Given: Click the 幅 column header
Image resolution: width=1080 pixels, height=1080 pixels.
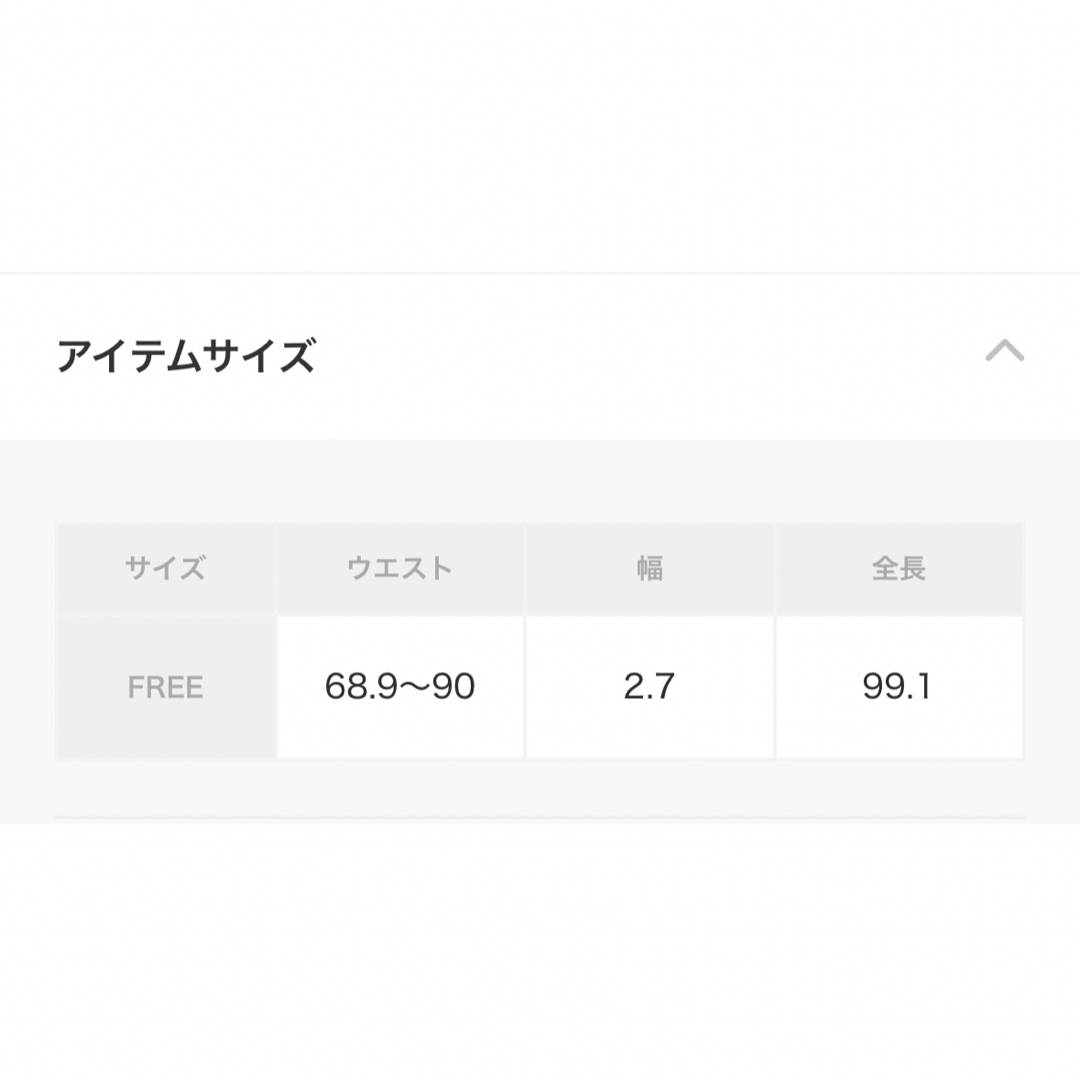Looking at the screenshot, I should pos(650,568).
